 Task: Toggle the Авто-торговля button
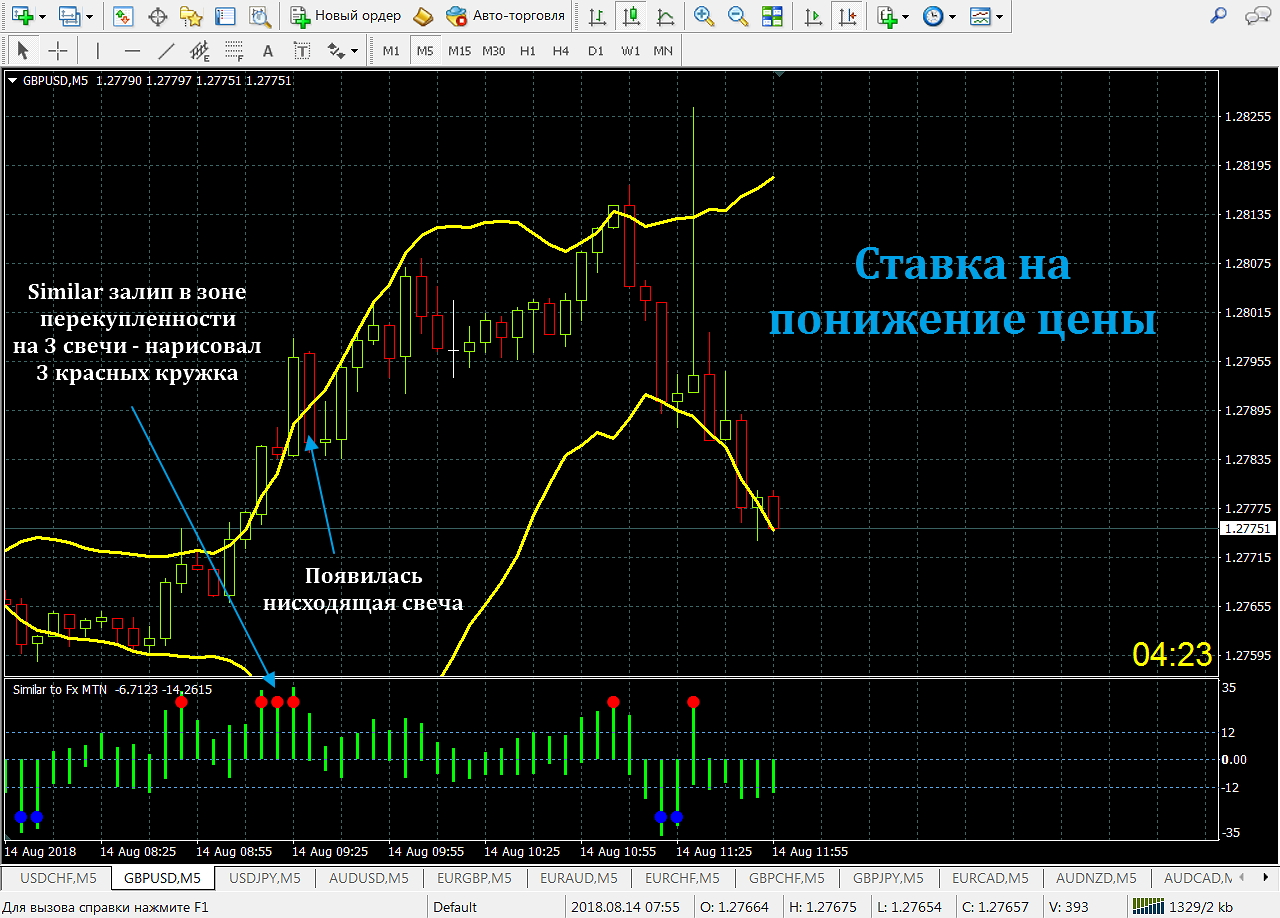pyautogui.click(x=506, y=16)
